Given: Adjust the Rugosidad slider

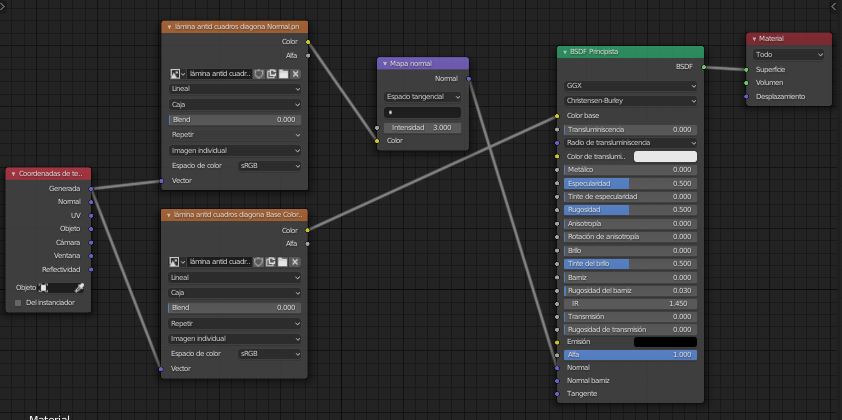Looking at the screenshot, I should (630, 209).
